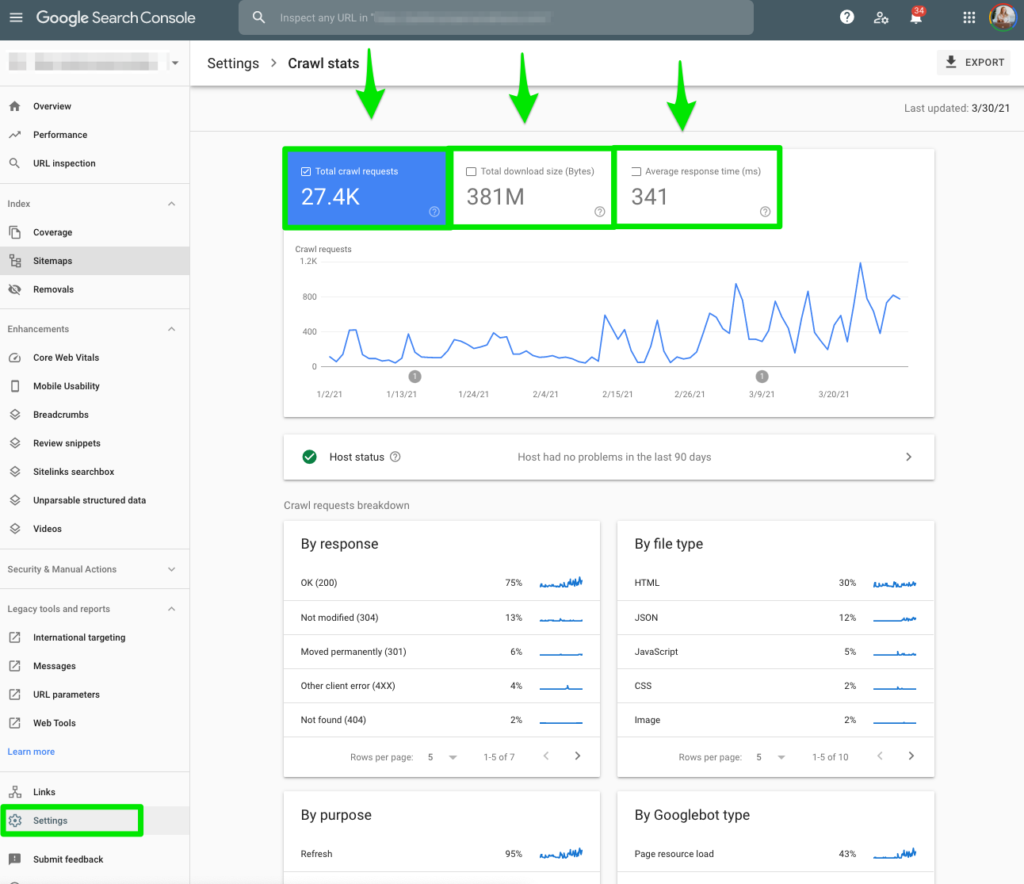Select Sitemaps in the sidebar
The height and width of the screenshot is (884, 1024).
click(52, 261)
